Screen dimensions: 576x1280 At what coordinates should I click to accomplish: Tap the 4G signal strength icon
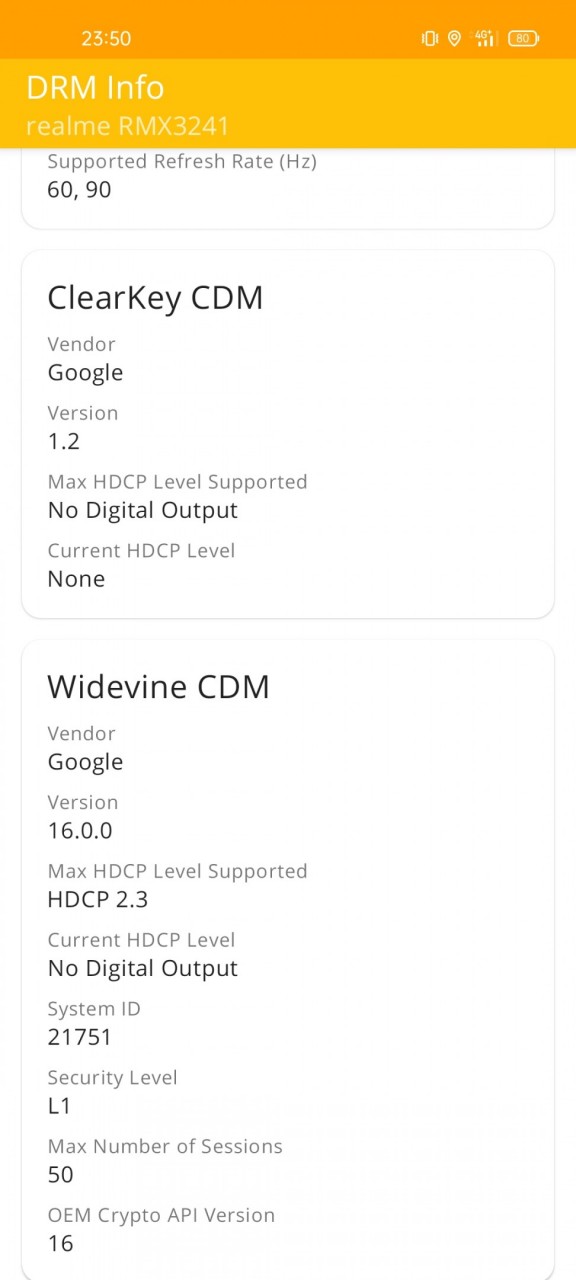click(485, 38)
